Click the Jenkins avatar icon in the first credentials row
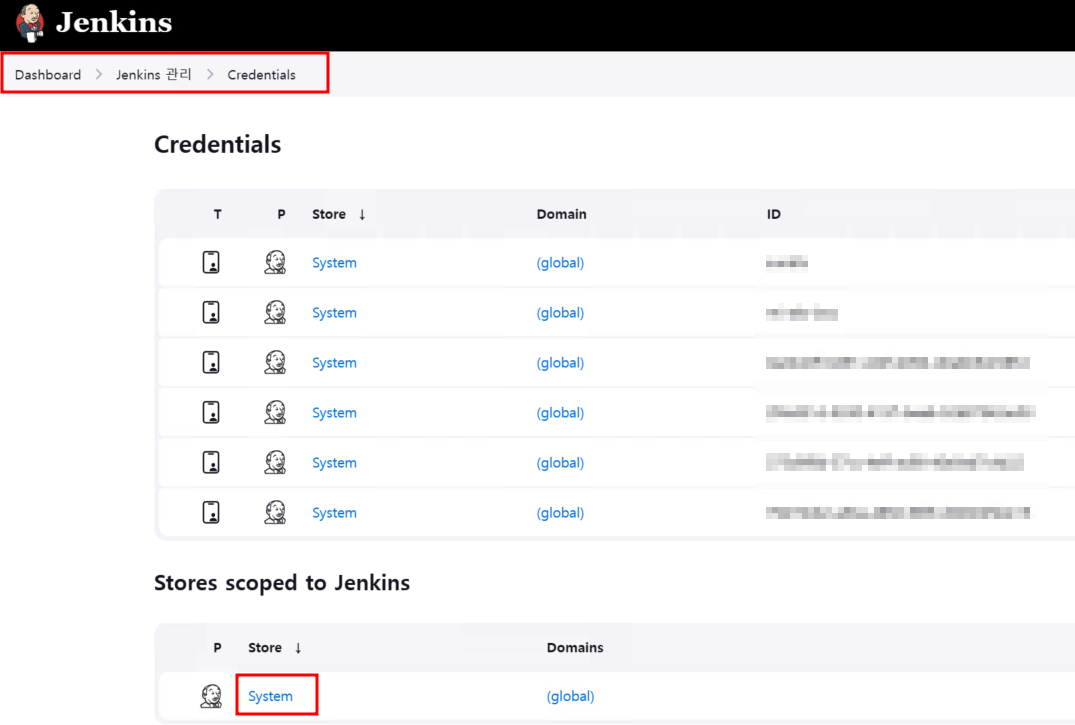This screenshot has height=725, width=1075. (x=275, y=261)
